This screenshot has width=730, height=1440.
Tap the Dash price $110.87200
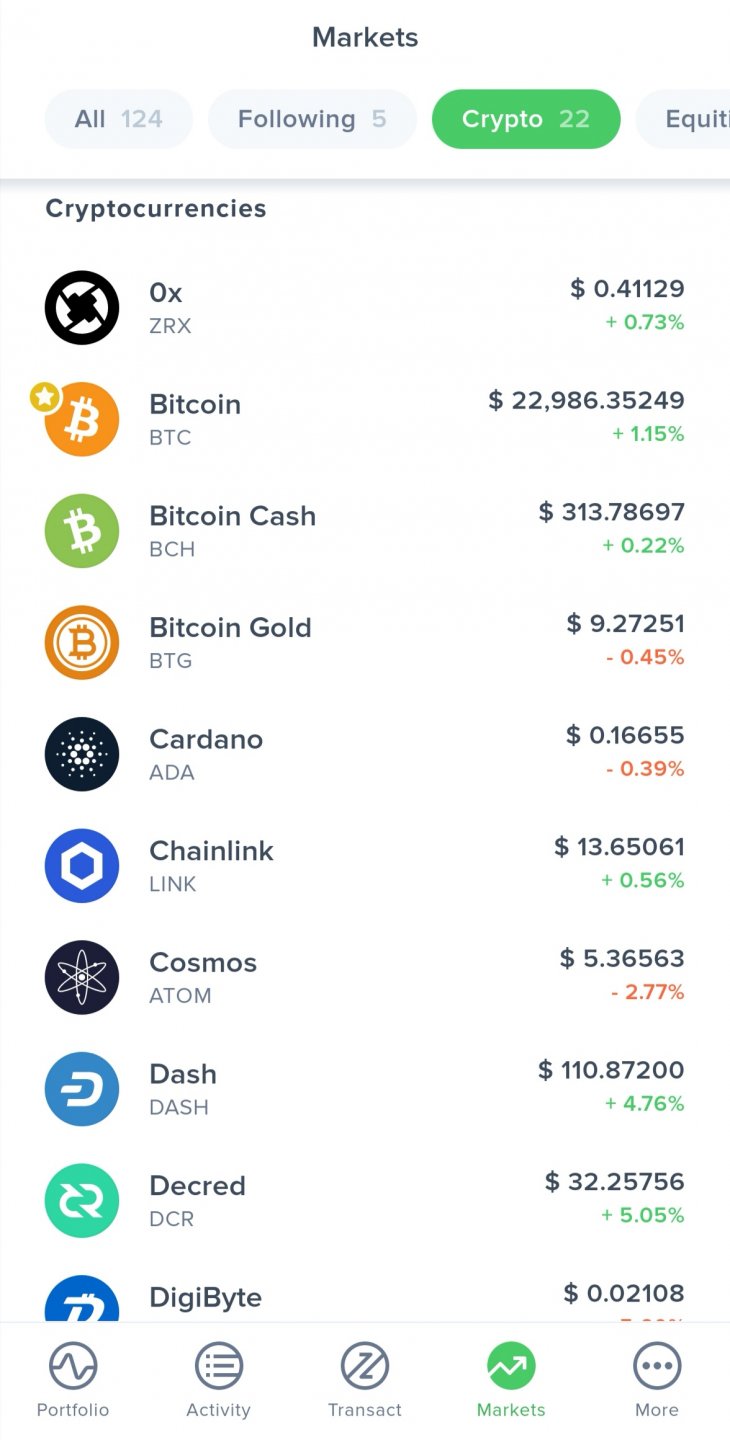pos(611,1070)
